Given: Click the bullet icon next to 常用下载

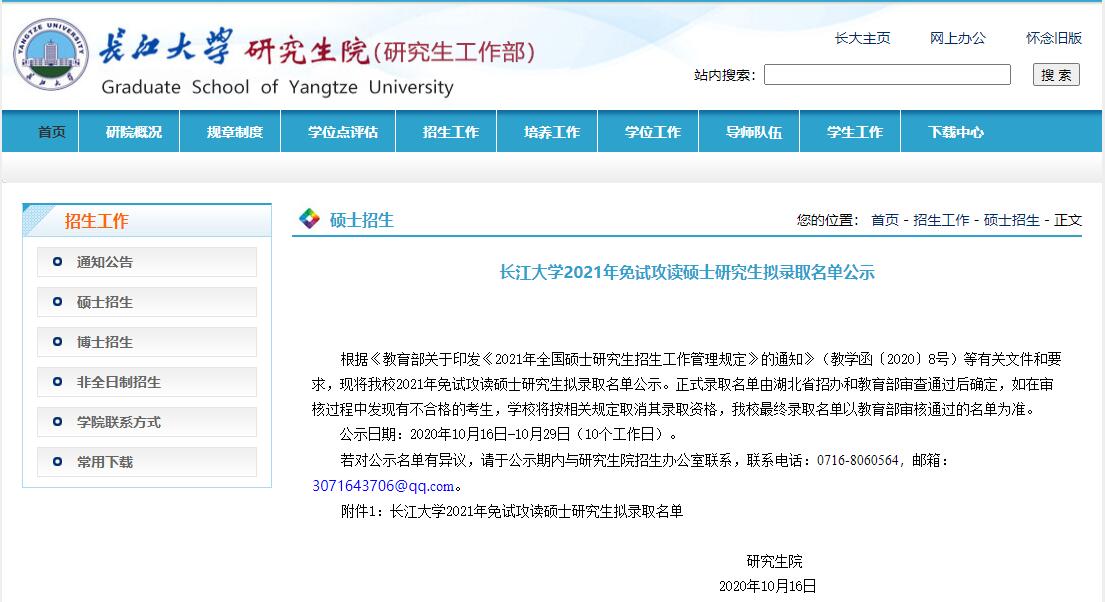Looking at the screenshot, I should (58, 462).
